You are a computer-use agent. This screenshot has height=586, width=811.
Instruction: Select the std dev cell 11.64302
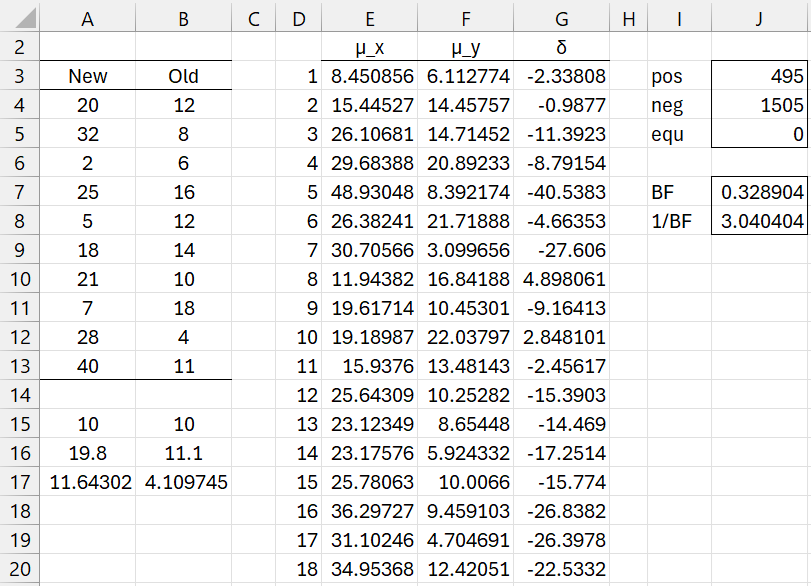(87, 482)
